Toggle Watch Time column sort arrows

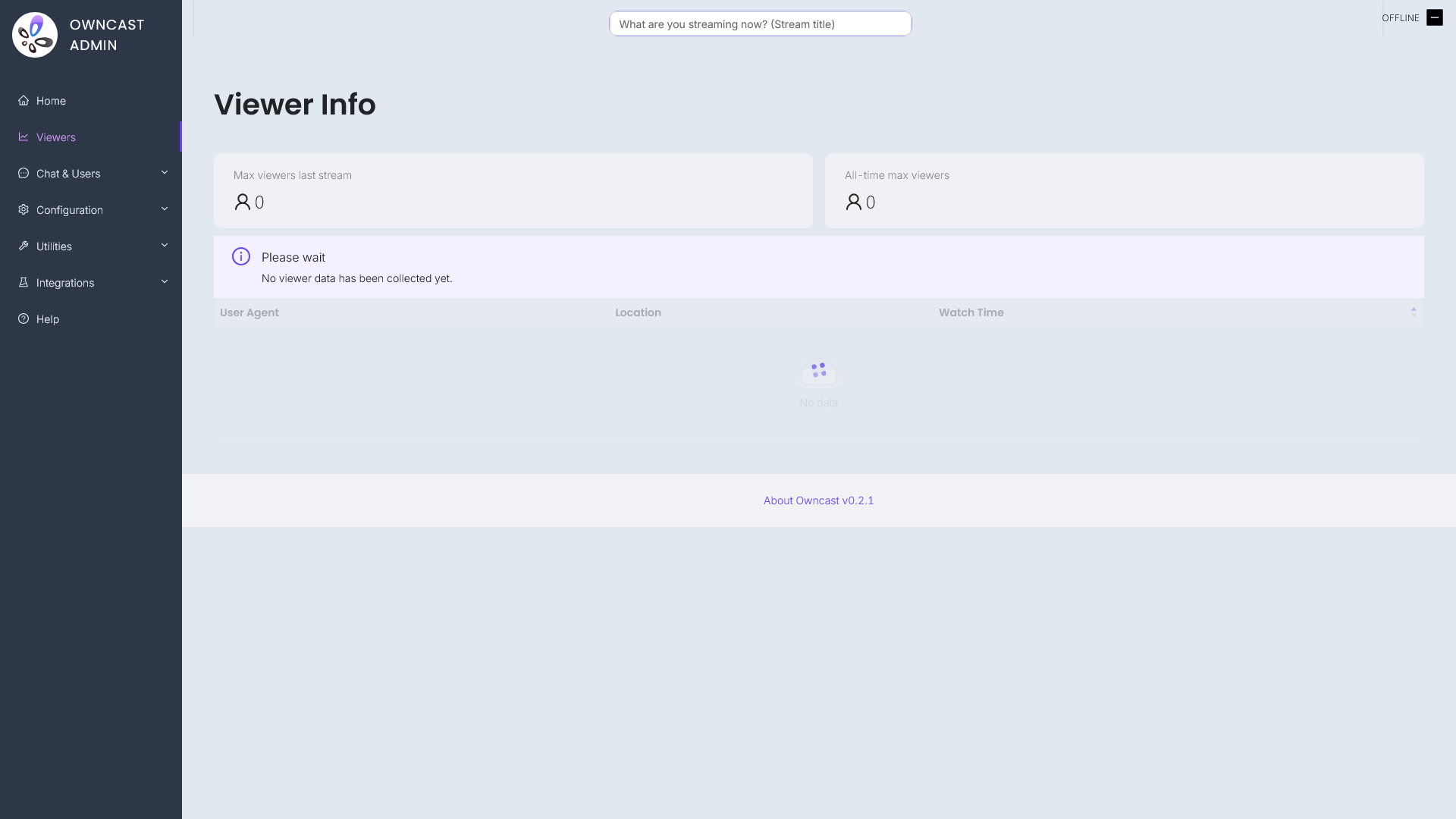tap(1414, 312)
